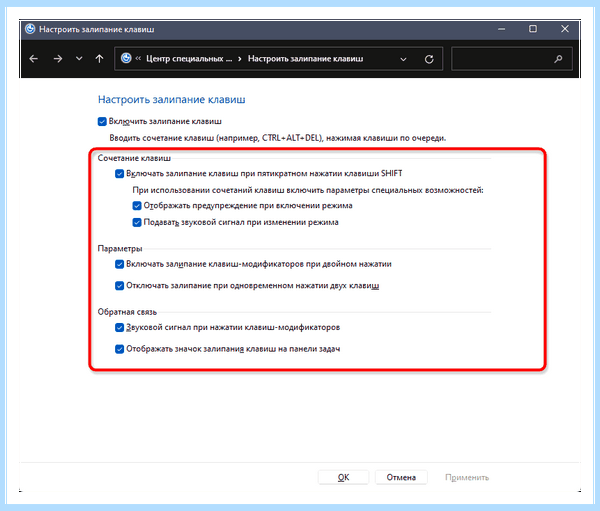
Task: Confirm settings with the OK button
Action: (x=344, y=477)
